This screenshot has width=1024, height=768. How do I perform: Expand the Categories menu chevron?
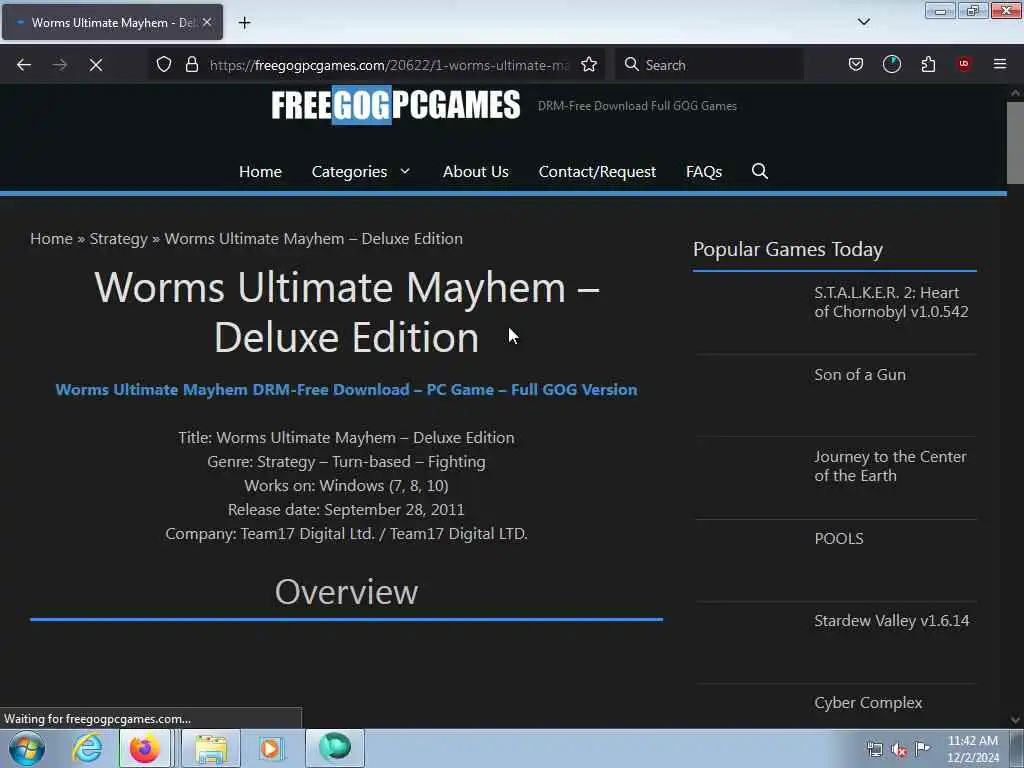(x=405, y=171)
